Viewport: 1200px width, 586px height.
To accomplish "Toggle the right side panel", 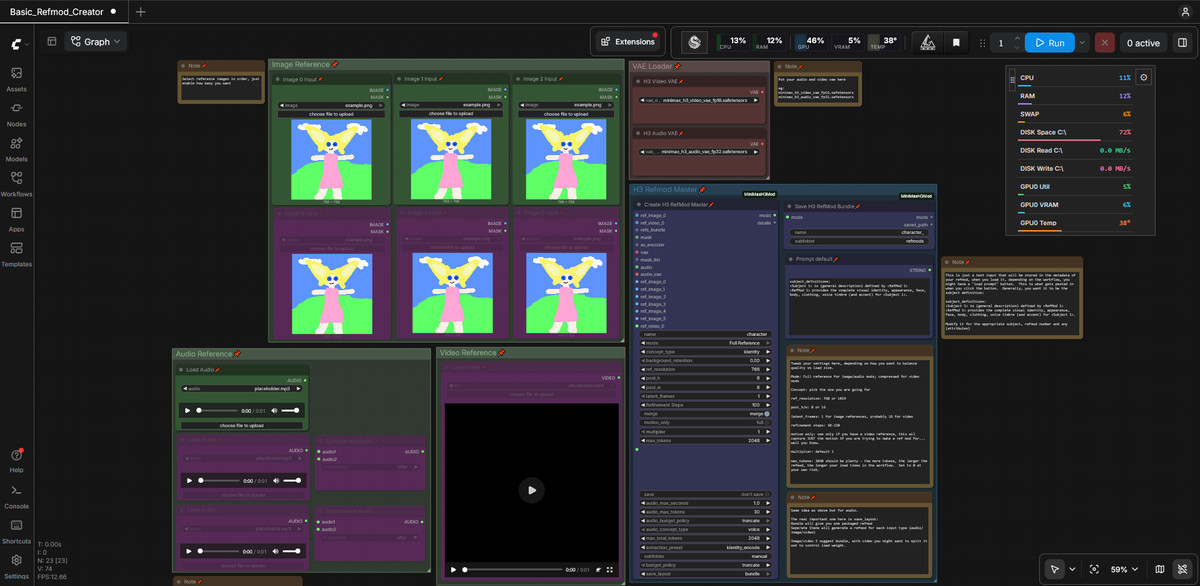I will [x=1182, y=43].
